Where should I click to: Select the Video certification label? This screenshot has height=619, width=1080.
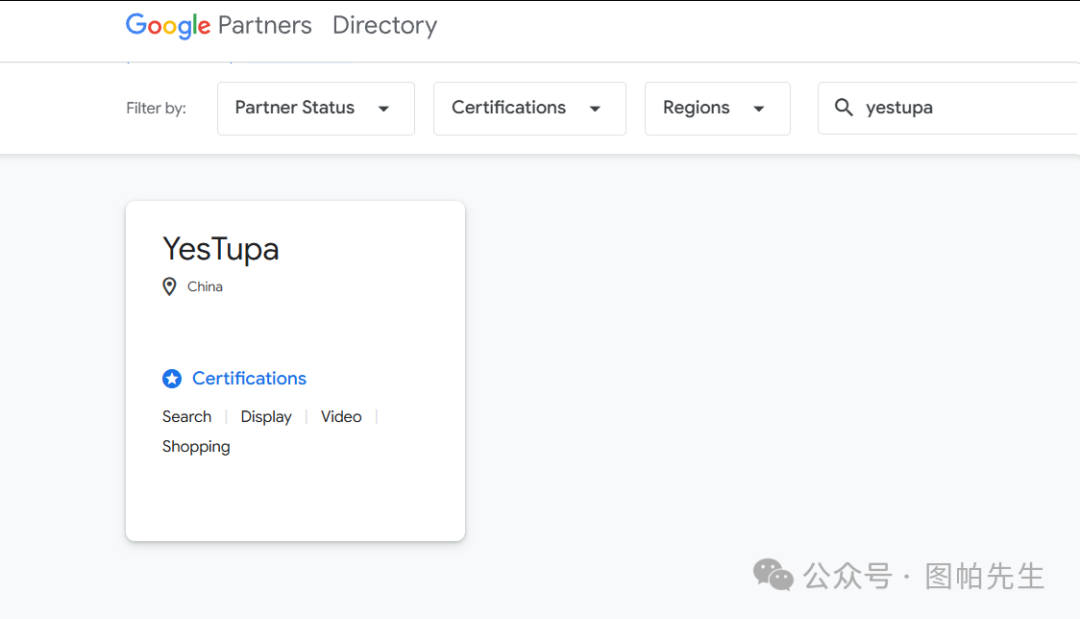[x=341, y=417]
